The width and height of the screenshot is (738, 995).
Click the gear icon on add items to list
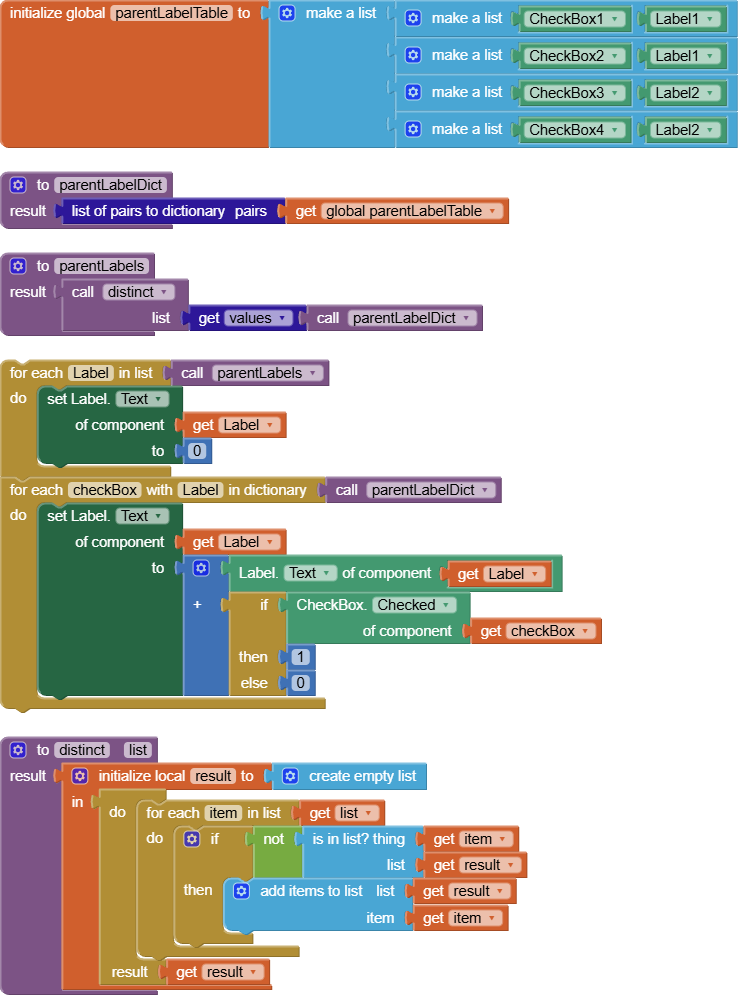pos(241,891)
